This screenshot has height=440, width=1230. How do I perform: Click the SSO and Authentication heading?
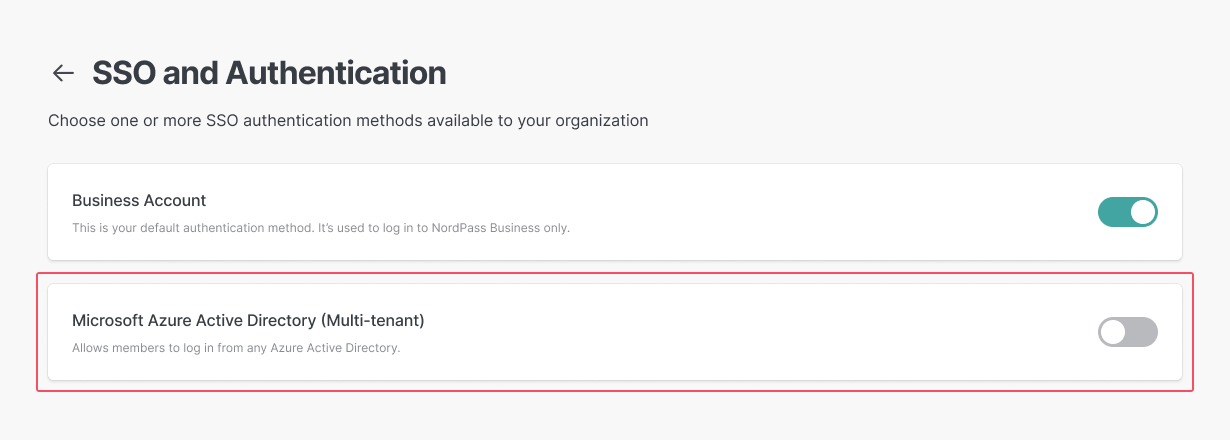pos(269,73)
